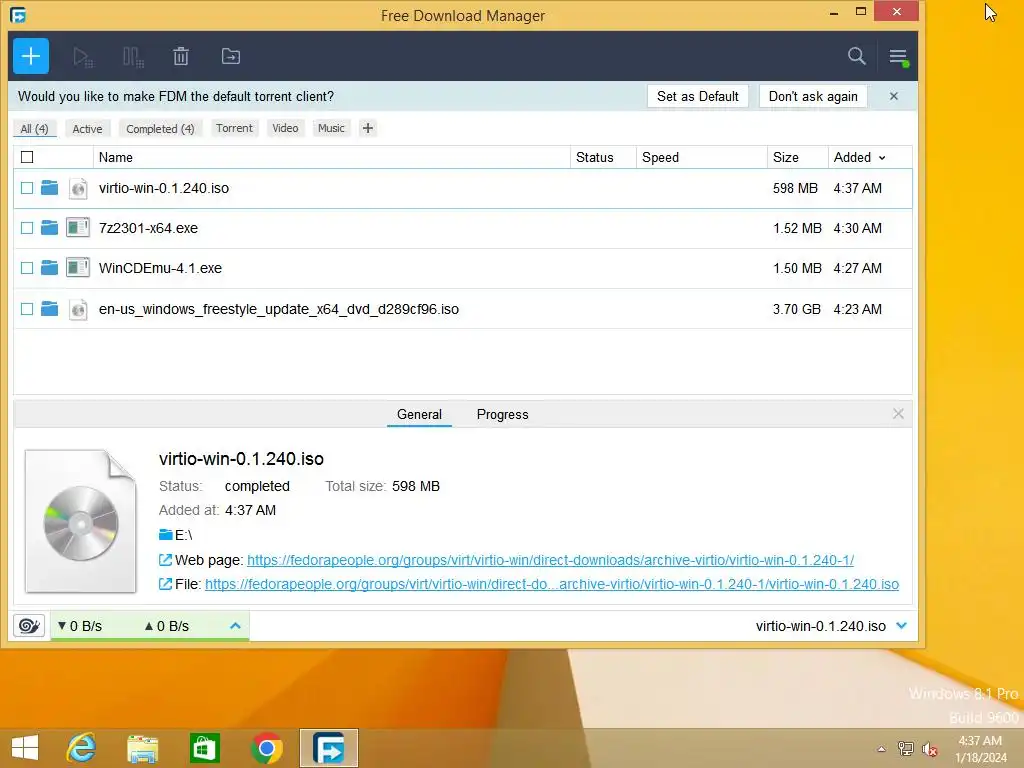Click exe file icon of 7z2301-x64 row
This screenshot has width=1024, height=768.
pyautogui.click(x=78, y=228)
